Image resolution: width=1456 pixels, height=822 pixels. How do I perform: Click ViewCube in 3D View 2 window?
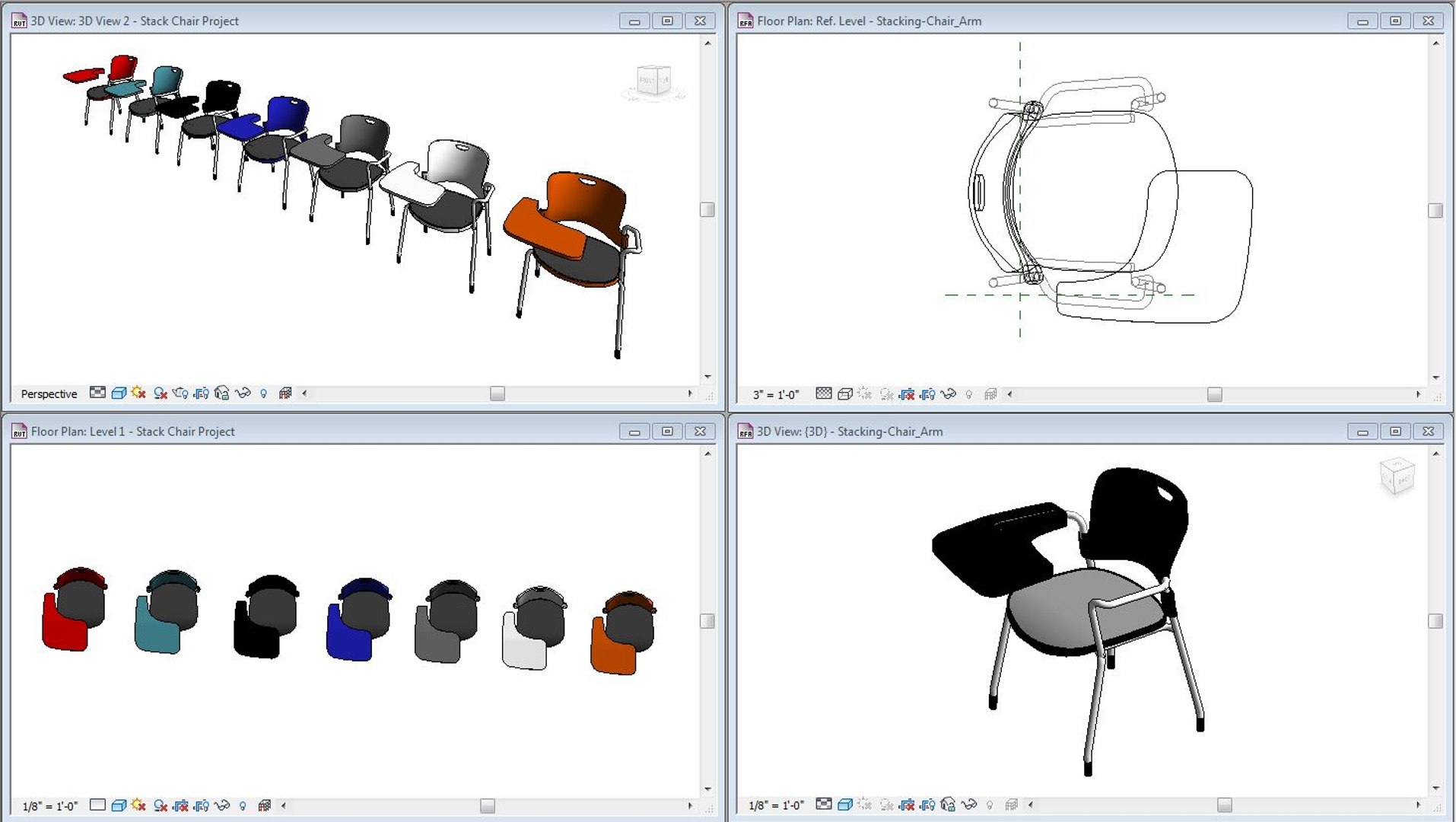pyautogui.click(x=653, y=81)
